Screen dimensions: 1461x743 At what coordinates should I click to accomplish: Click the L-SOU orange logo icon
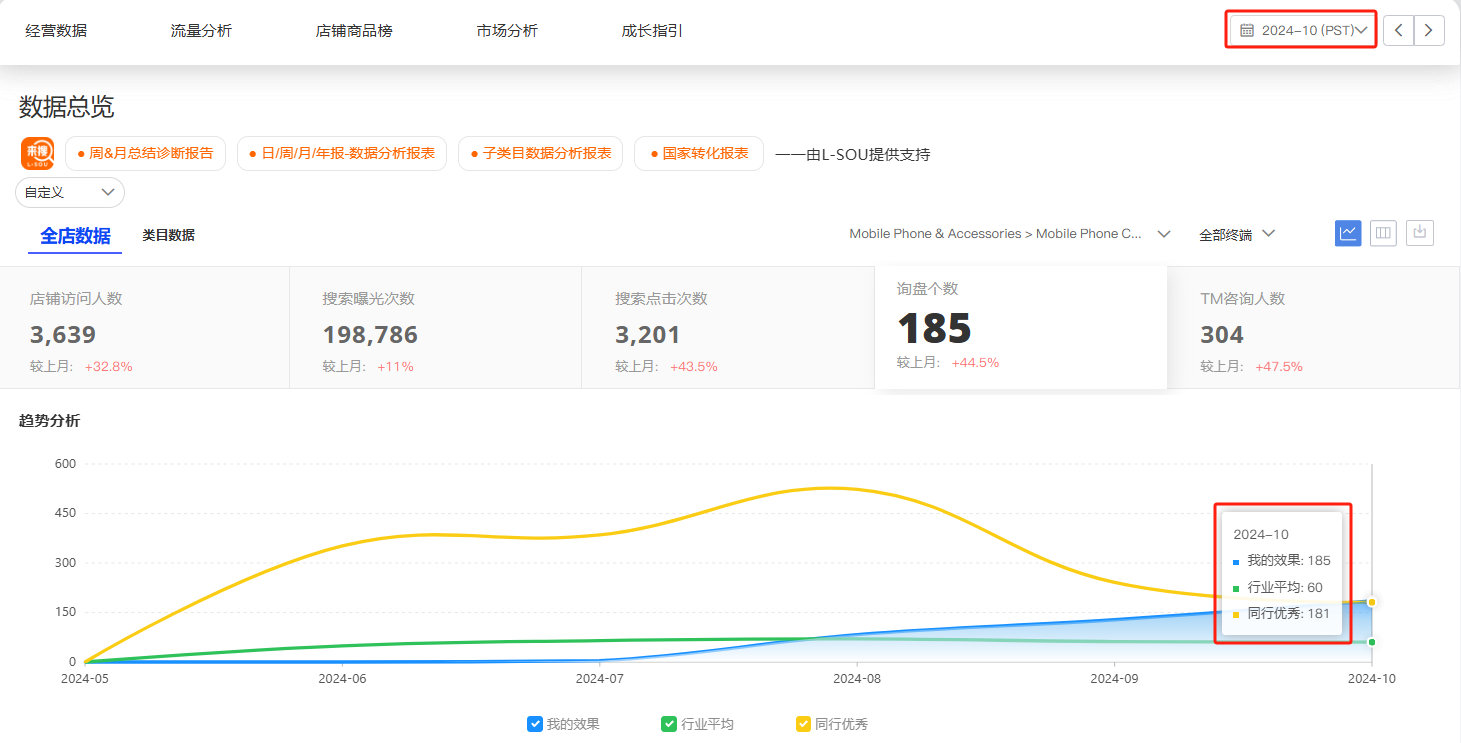pyautogui.click(x=37, y=153)
